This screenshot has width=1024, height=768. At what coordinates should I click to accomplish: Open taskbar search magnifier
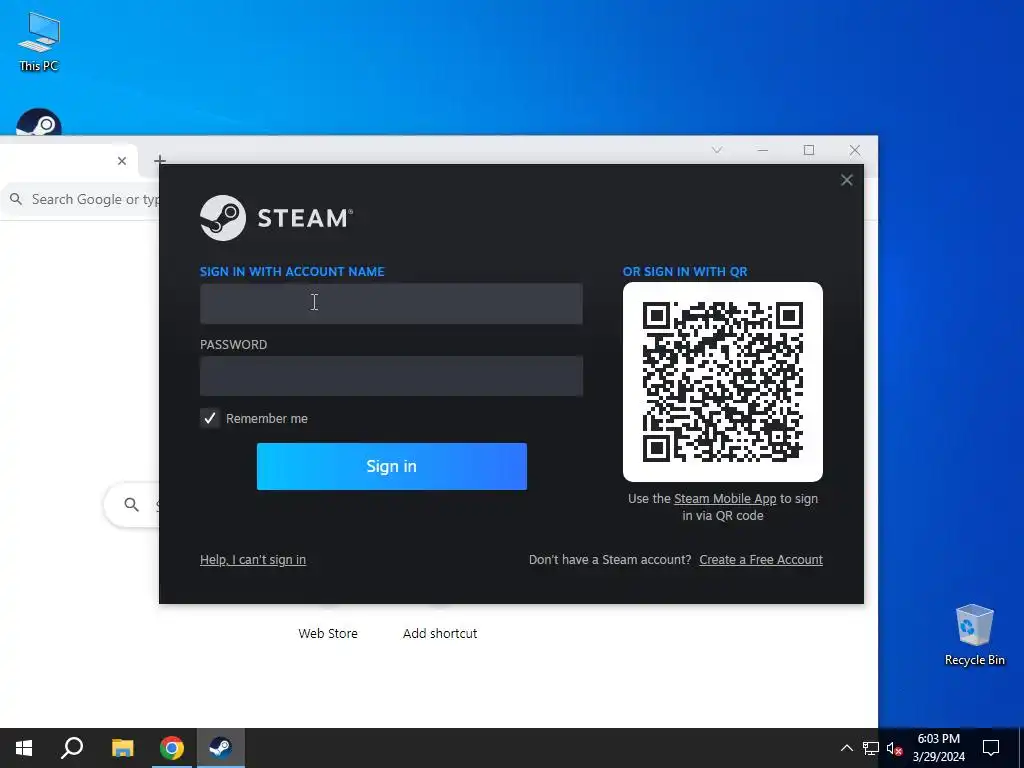72,748
